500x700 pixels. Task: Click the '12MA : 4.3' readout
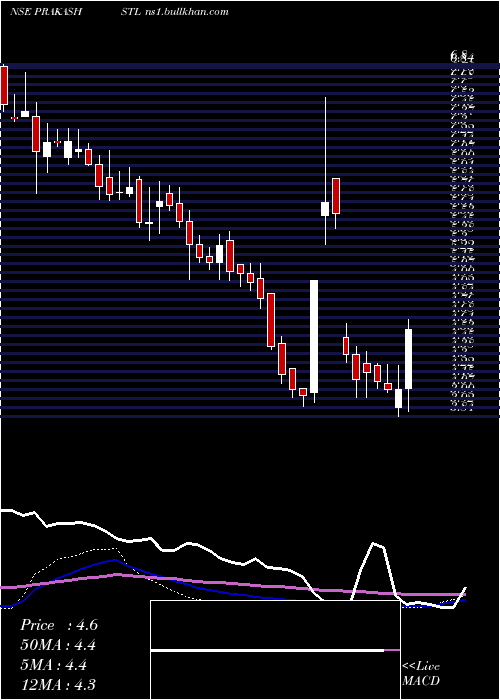(58, 684)
